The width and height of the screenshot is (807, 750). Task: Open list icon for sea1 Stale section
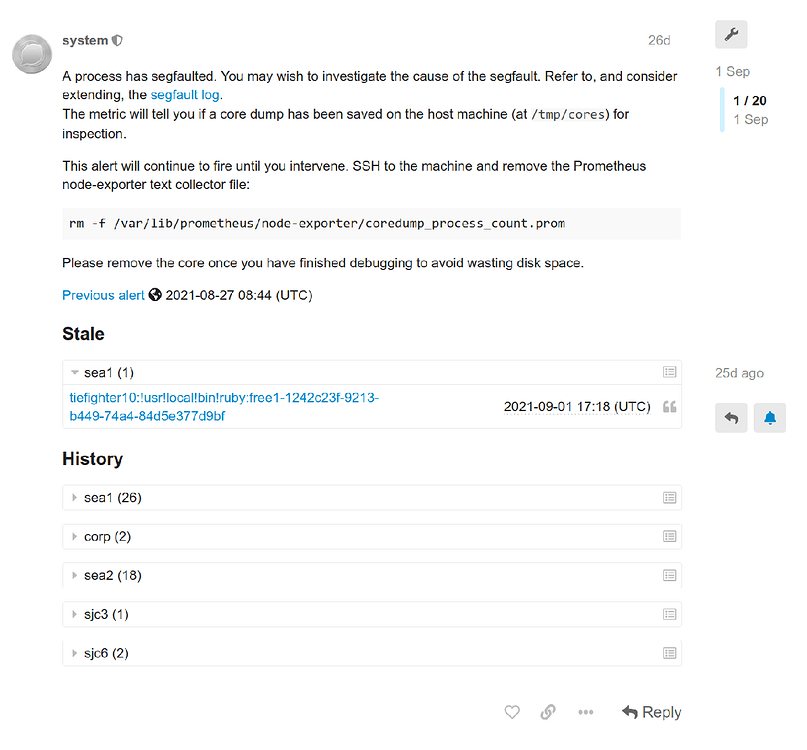670,372
